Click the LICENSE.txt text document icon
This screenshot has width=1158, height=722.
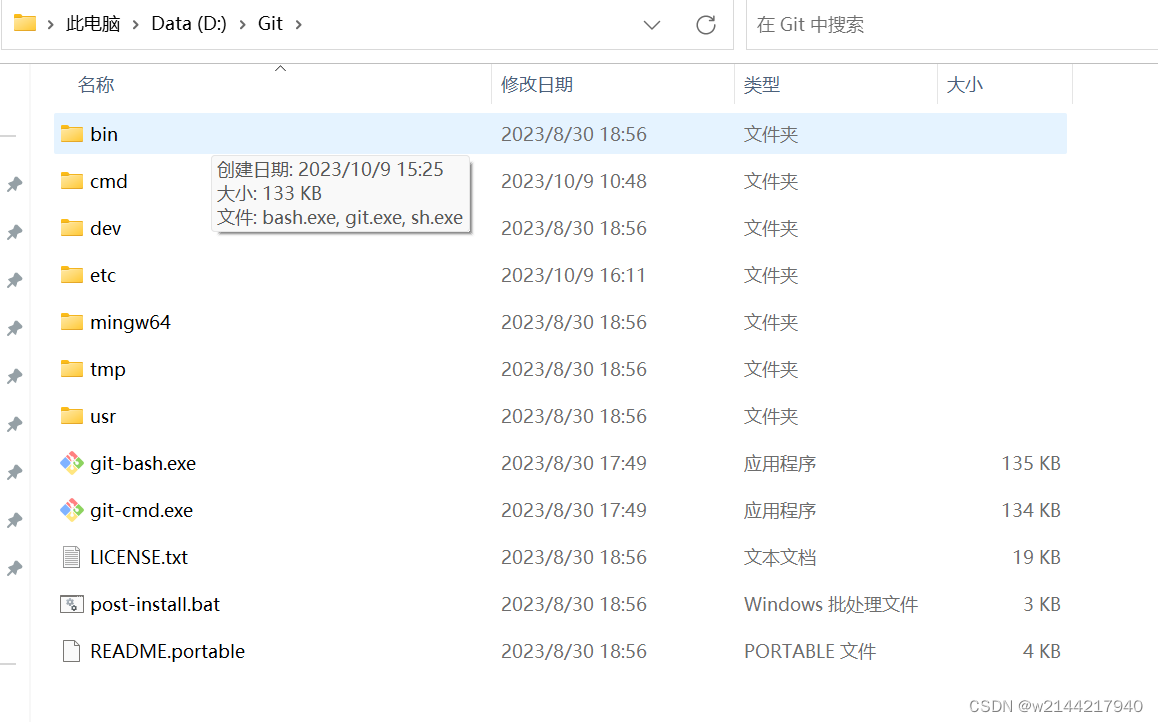click(x=70, y=557)
